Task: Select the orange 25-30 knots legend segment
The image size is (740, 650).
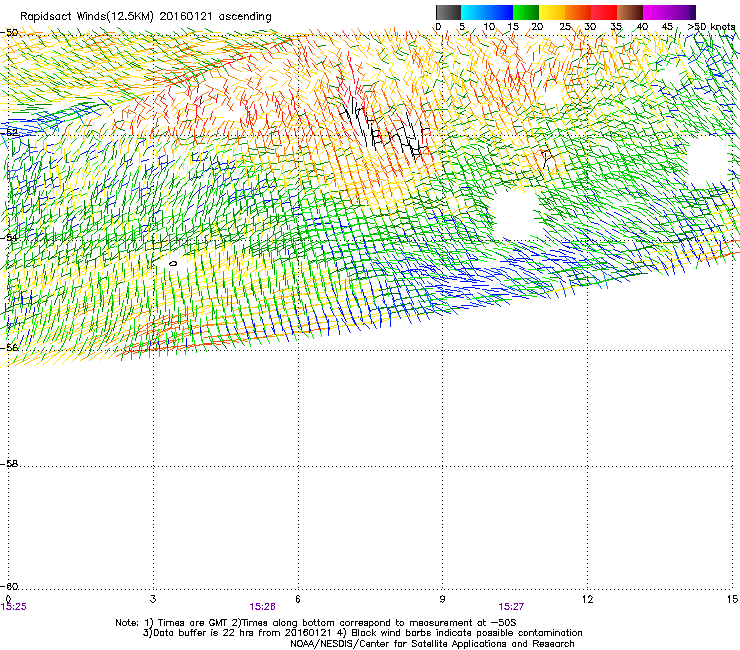Action: (x=578, y=12)
